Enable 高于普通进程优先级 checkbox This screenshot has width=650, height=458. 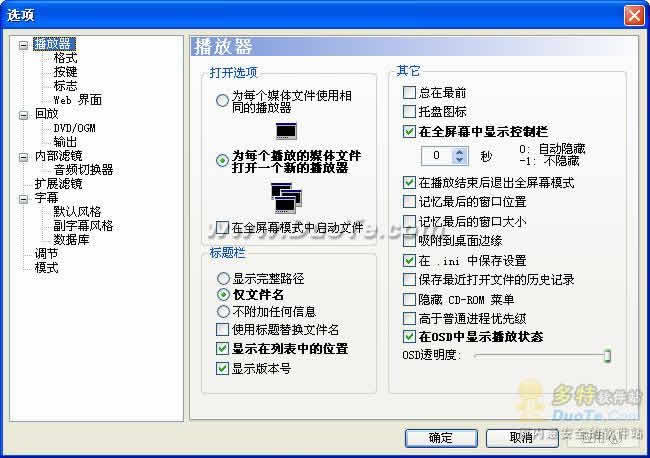coord(409,318)
